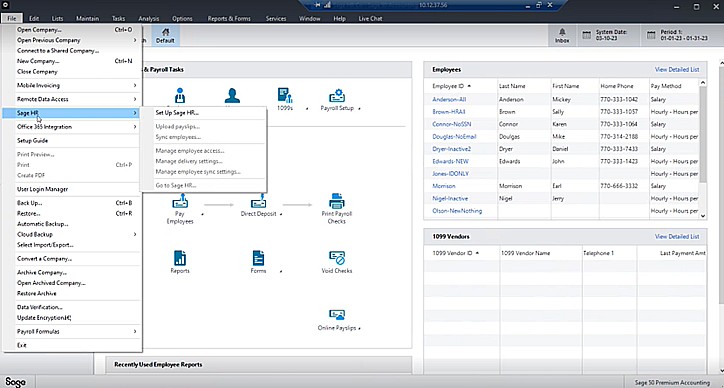The height and width of the screenshot is (388, 724).
Task: Click the employee badge icon under Payroll Tasks
Action: 180,96
